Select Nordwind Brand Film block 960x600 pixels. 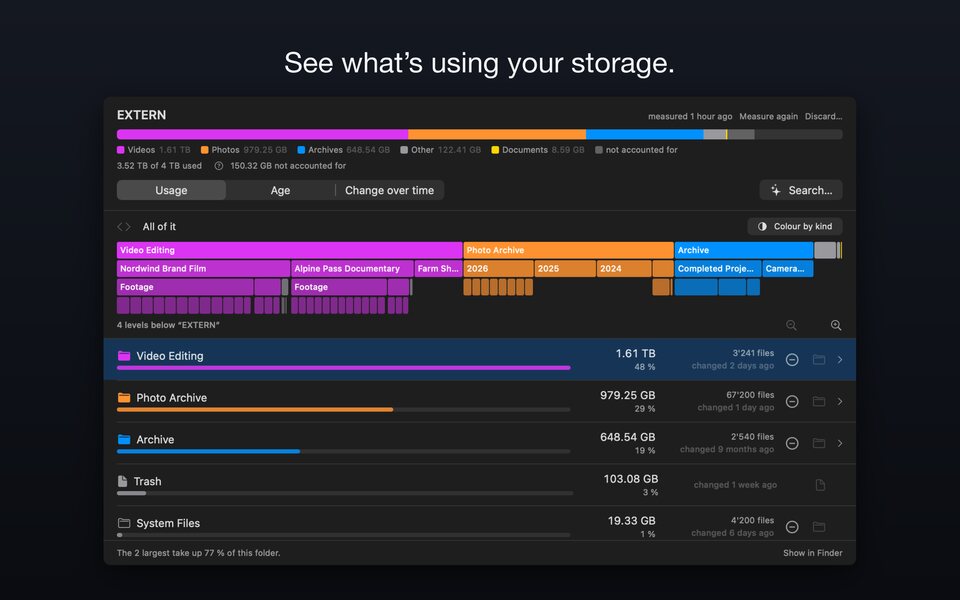tap(203, 268)
